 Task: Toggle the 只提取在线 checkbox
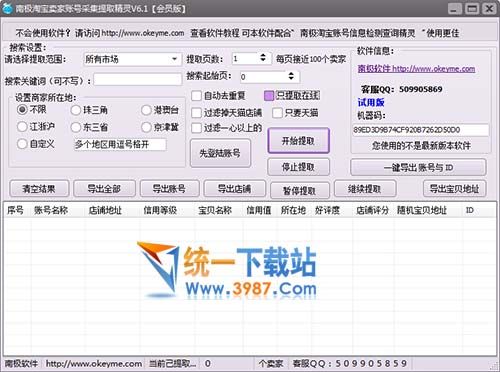pos(269,96)
